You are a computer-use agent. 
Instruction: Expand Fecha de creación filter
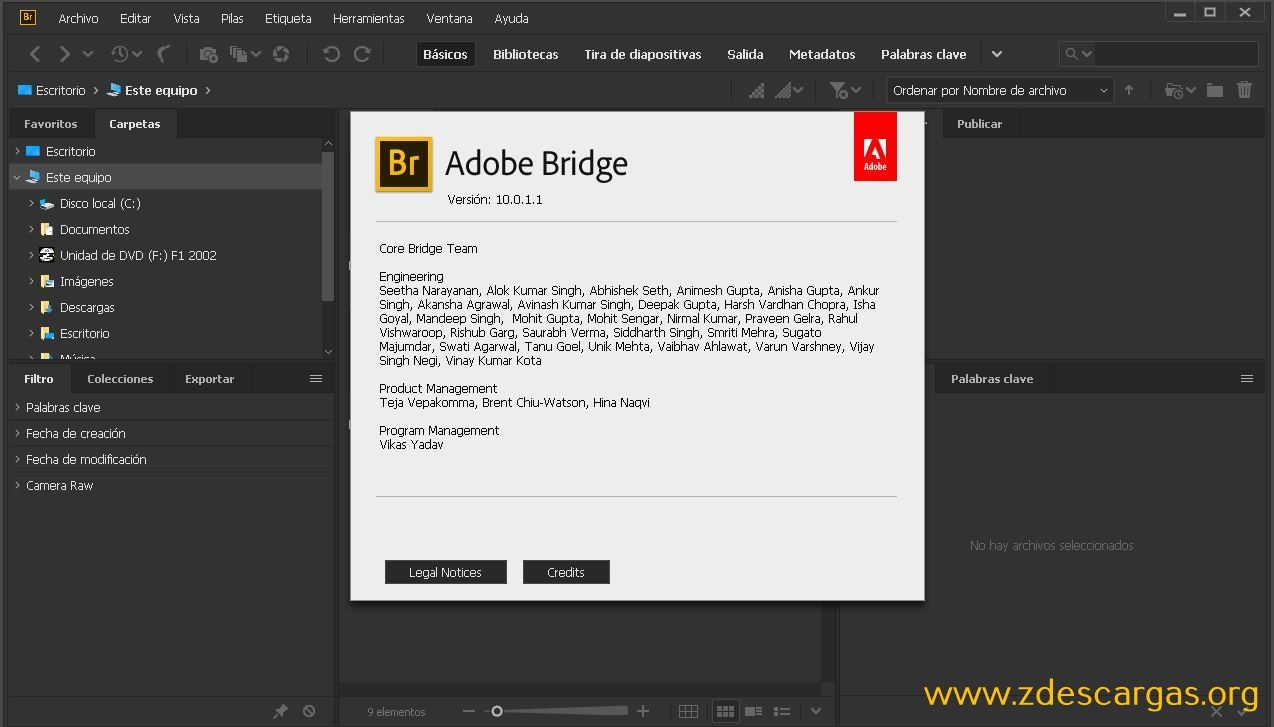[17, 433]
